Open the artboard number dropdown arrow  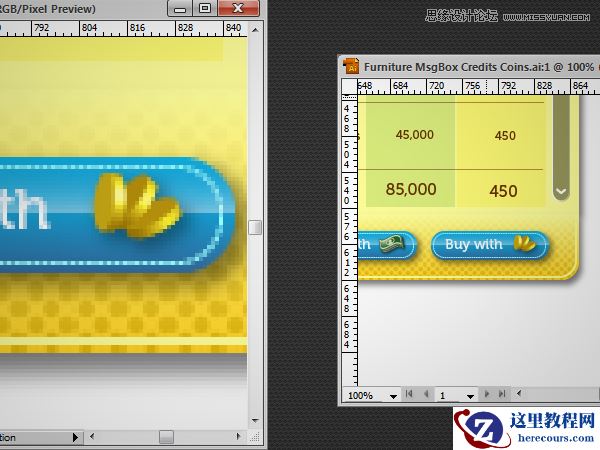[x=471, y=396]
